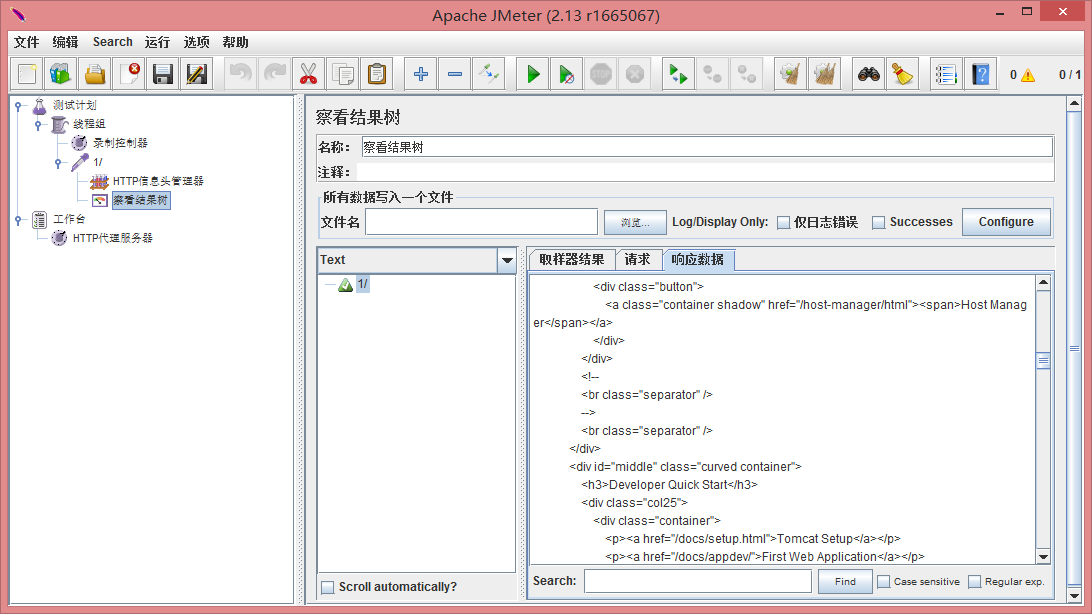Click the 名称 name input field

[707, 147]
